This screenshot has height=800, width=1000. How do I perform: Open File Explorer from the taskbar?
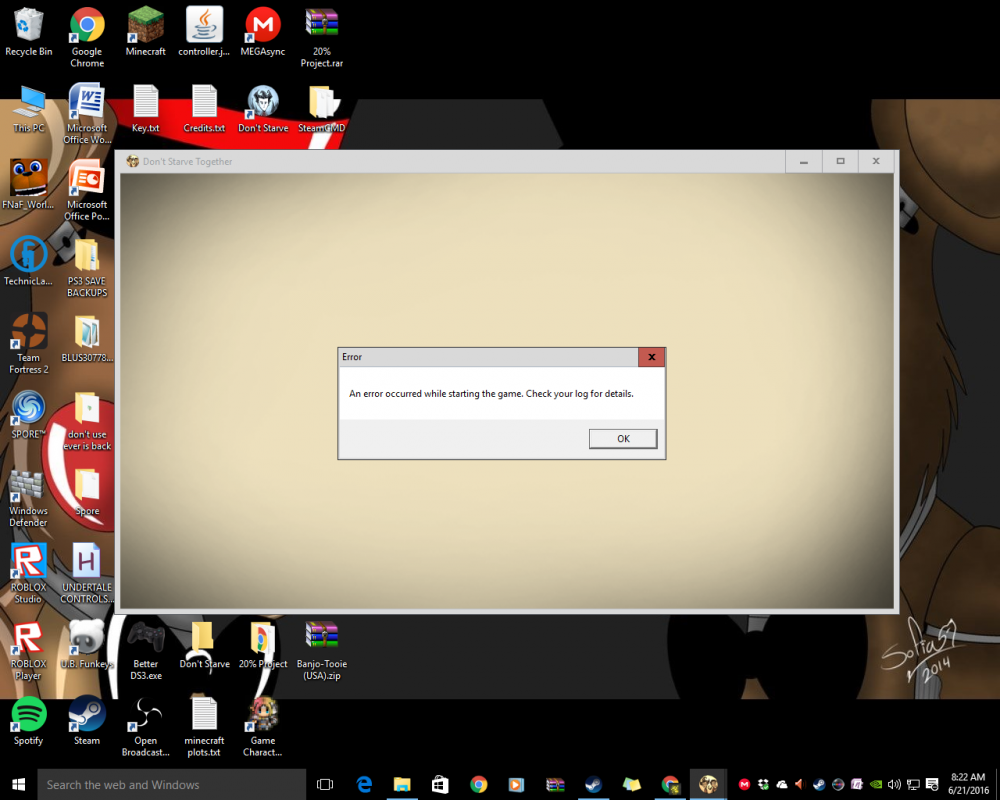(x=402, y=784)
